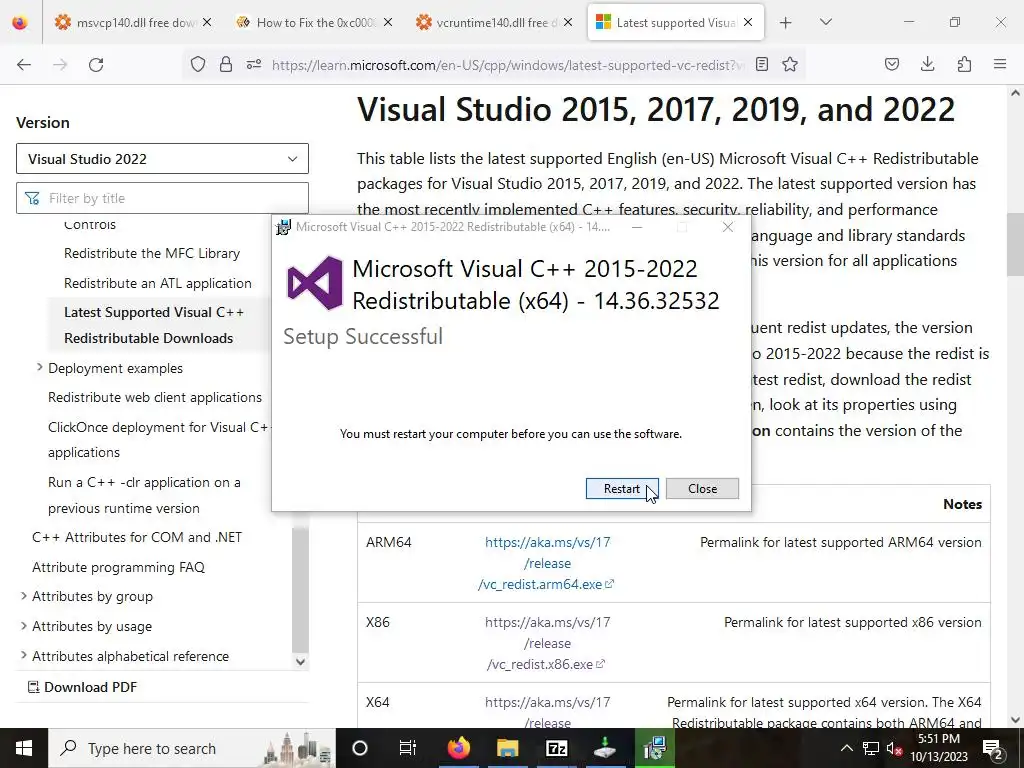Viewport: 1024px width, 768px height.
Task: Open Redistribute an ATL application page
Action: 157,283
